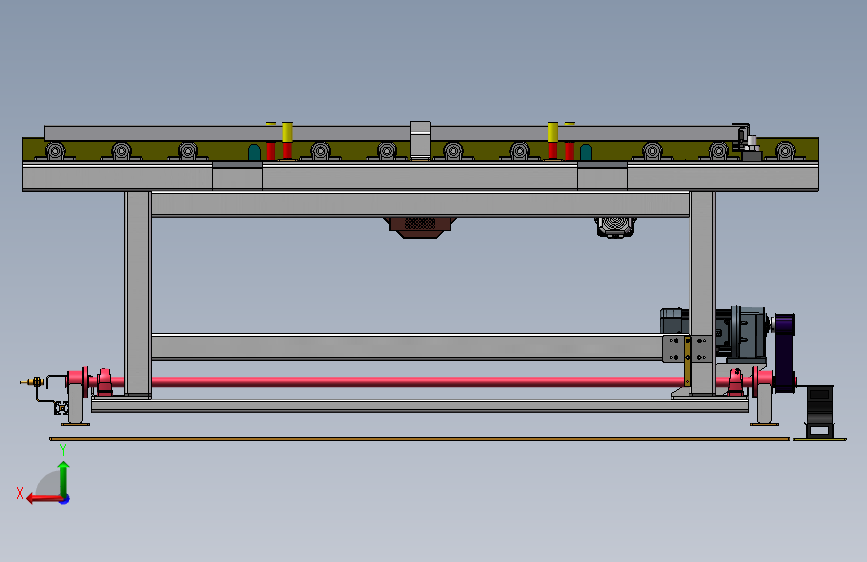Select the bottom base beam under the shaft
Viewport: 867px width, 562px height.
pos(420,406)
